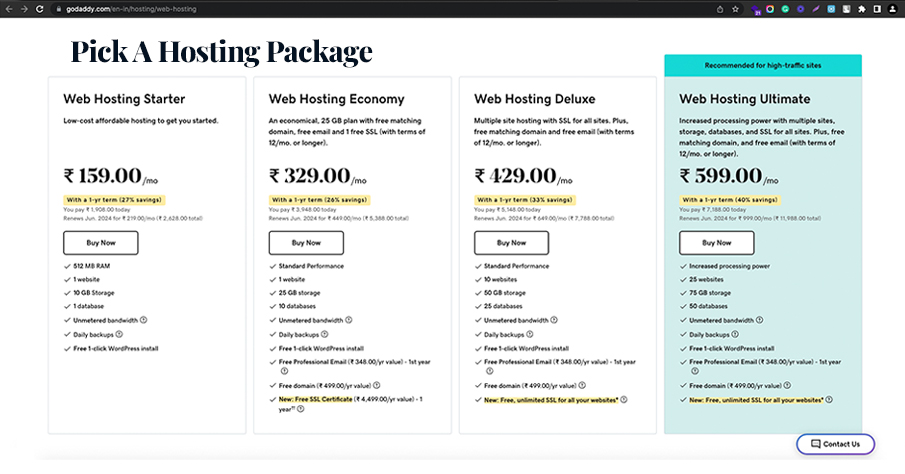Click Buy Now for Web Hosting Economy
Screen dimensions: 905x474
click(x=306, y=243)
